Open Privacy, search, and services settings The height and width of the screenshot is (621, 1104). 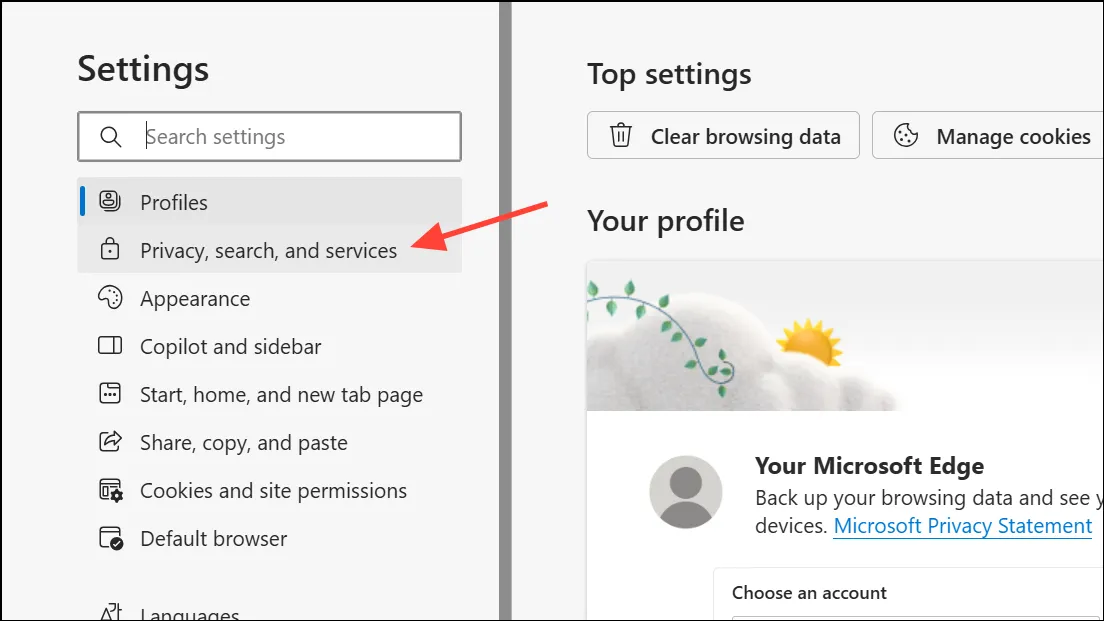coord(270,250)
